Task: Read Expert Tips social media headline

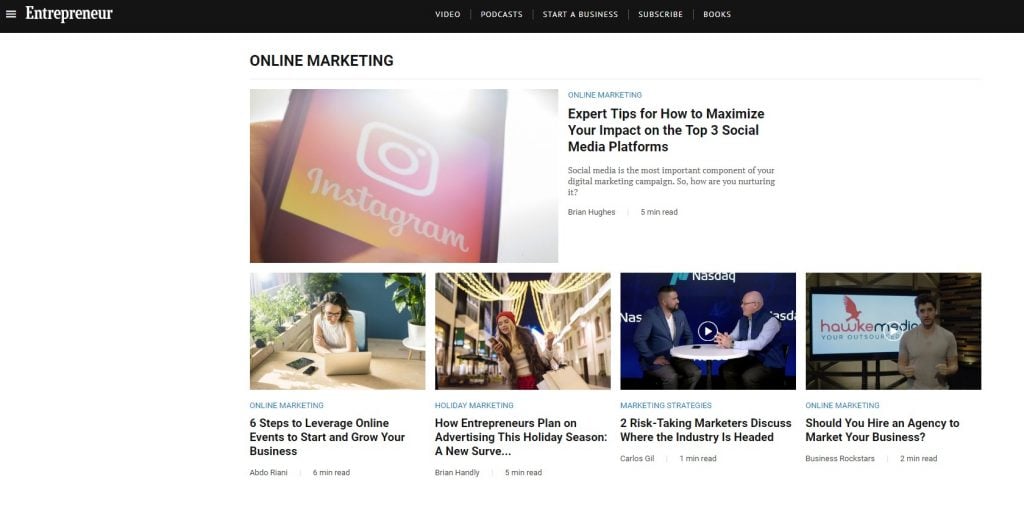Action: (x=666, y=130)
